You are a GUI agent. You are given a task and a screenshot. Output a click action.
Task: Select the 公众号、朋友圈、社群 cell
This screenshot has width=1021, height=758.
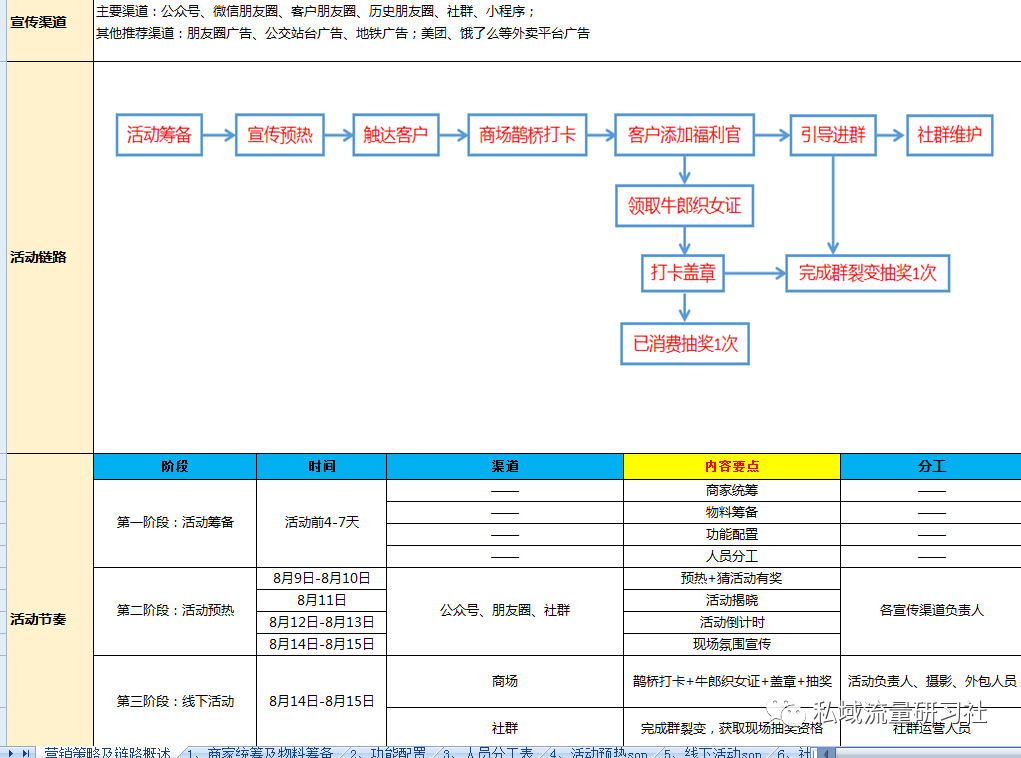(x=505, y=611)
